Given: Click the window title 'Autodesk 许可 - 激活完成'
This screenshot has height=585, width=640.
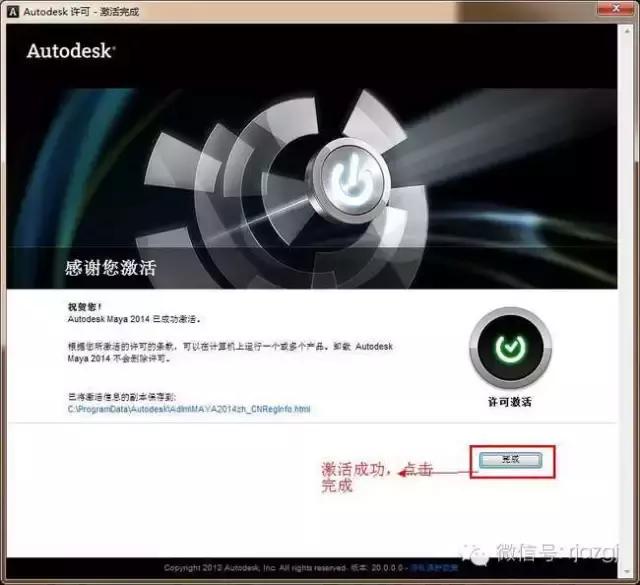Looking at the screenshot, I should coord(81,11).
